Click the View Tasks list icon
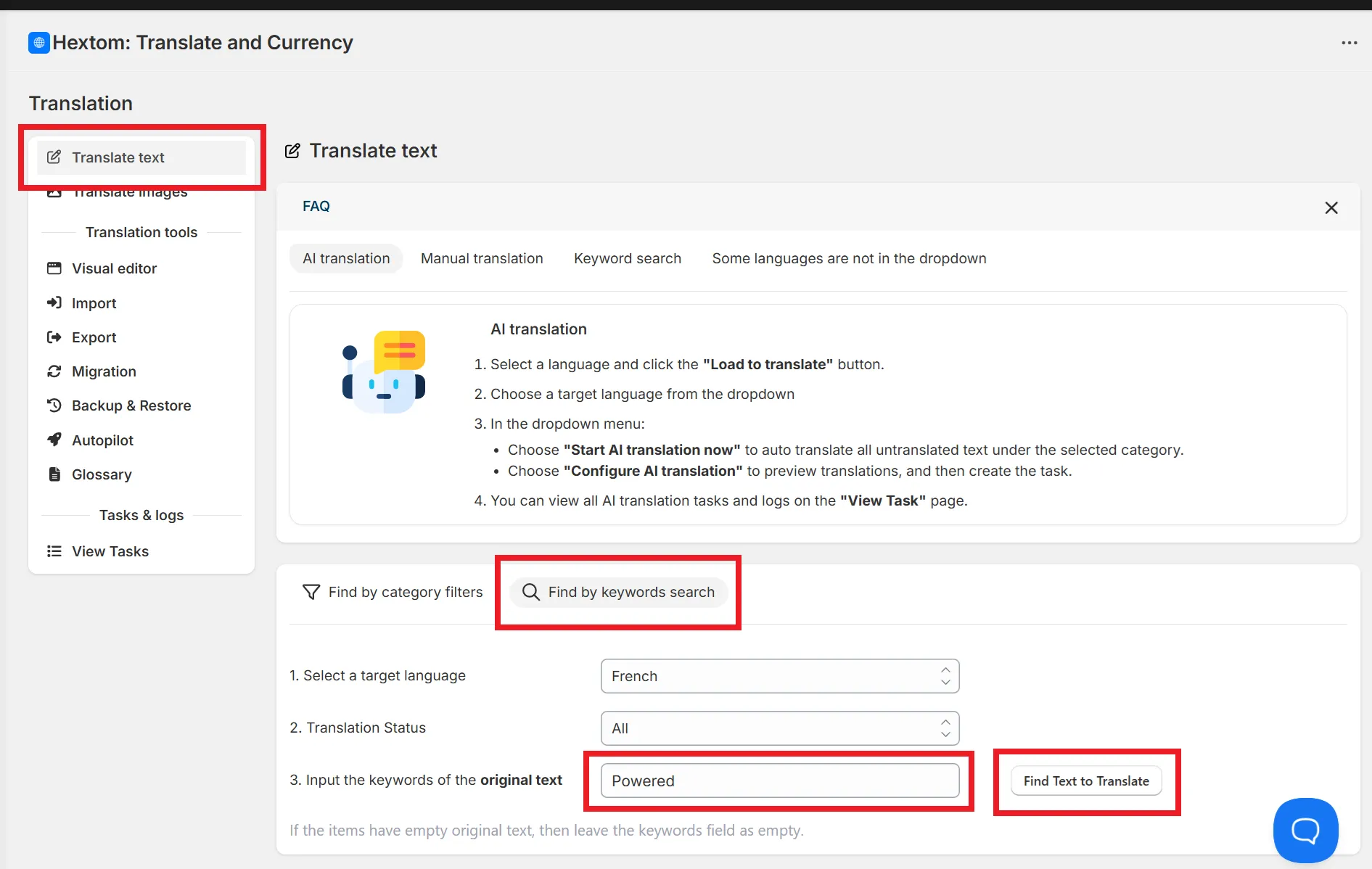The height and width of the screenshot is (869, 1372). click(54, 551)
